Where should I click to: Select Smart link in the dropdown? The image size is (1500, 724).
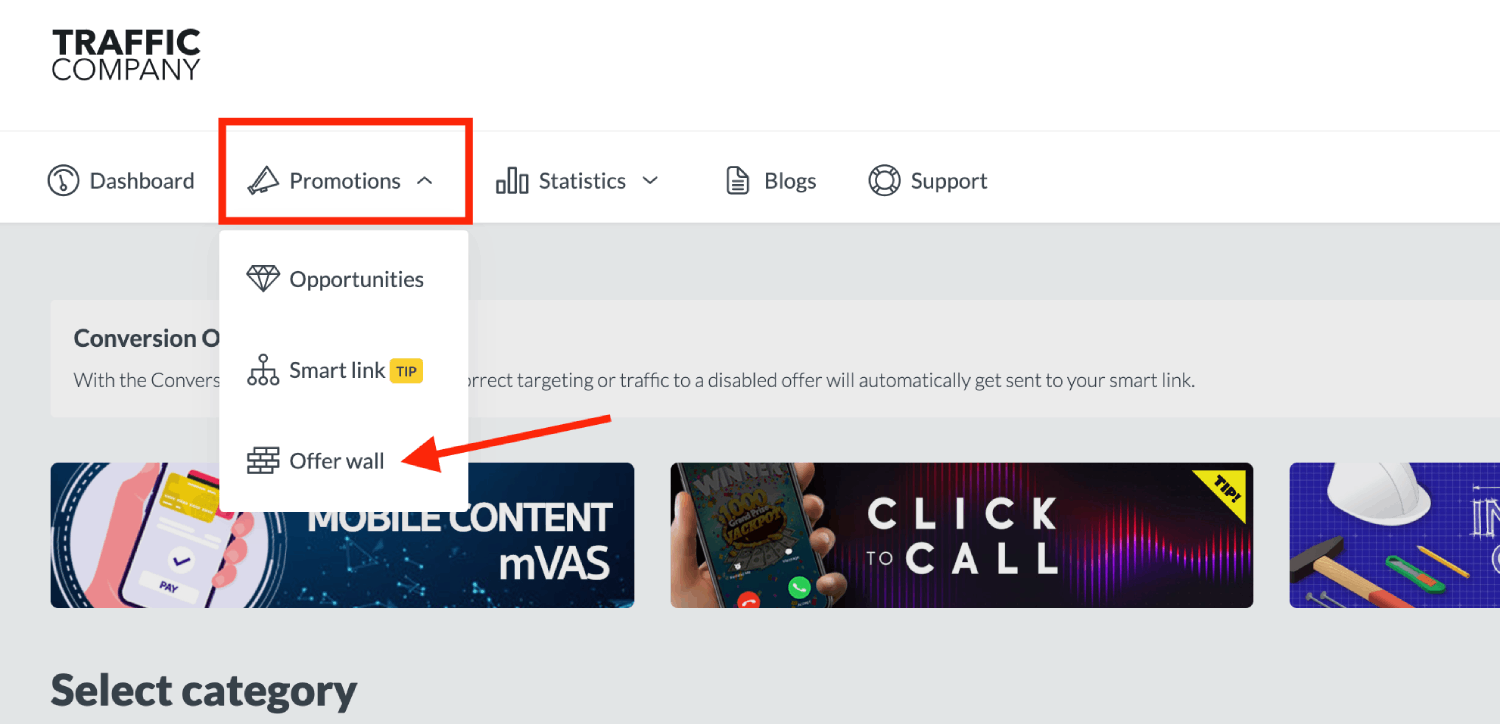pyautogui.click(x=337, y=370)
